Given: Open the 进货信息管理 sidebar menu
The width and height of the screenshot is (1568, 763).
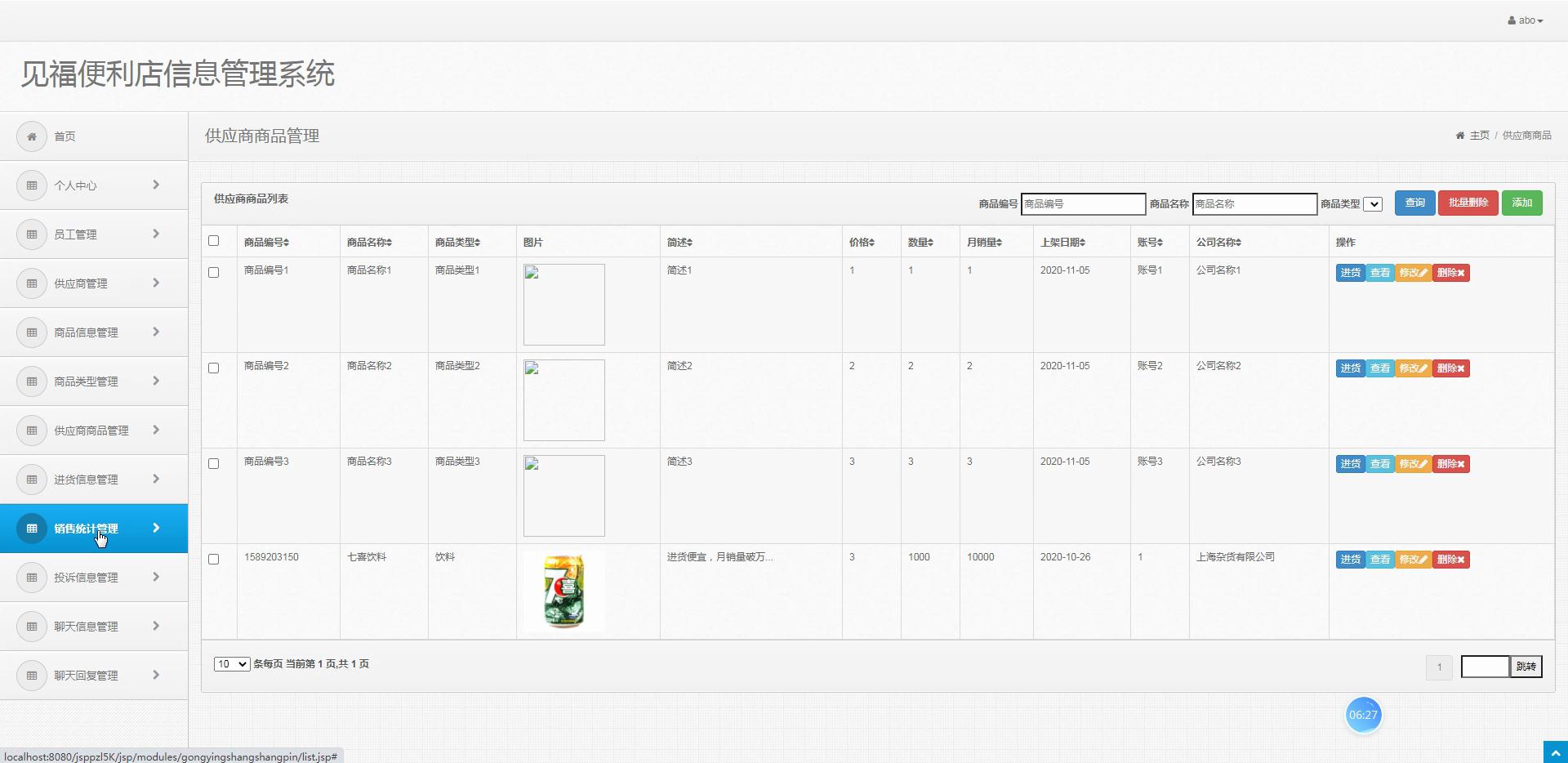Looking at the screenshot, I should point(94,480).
